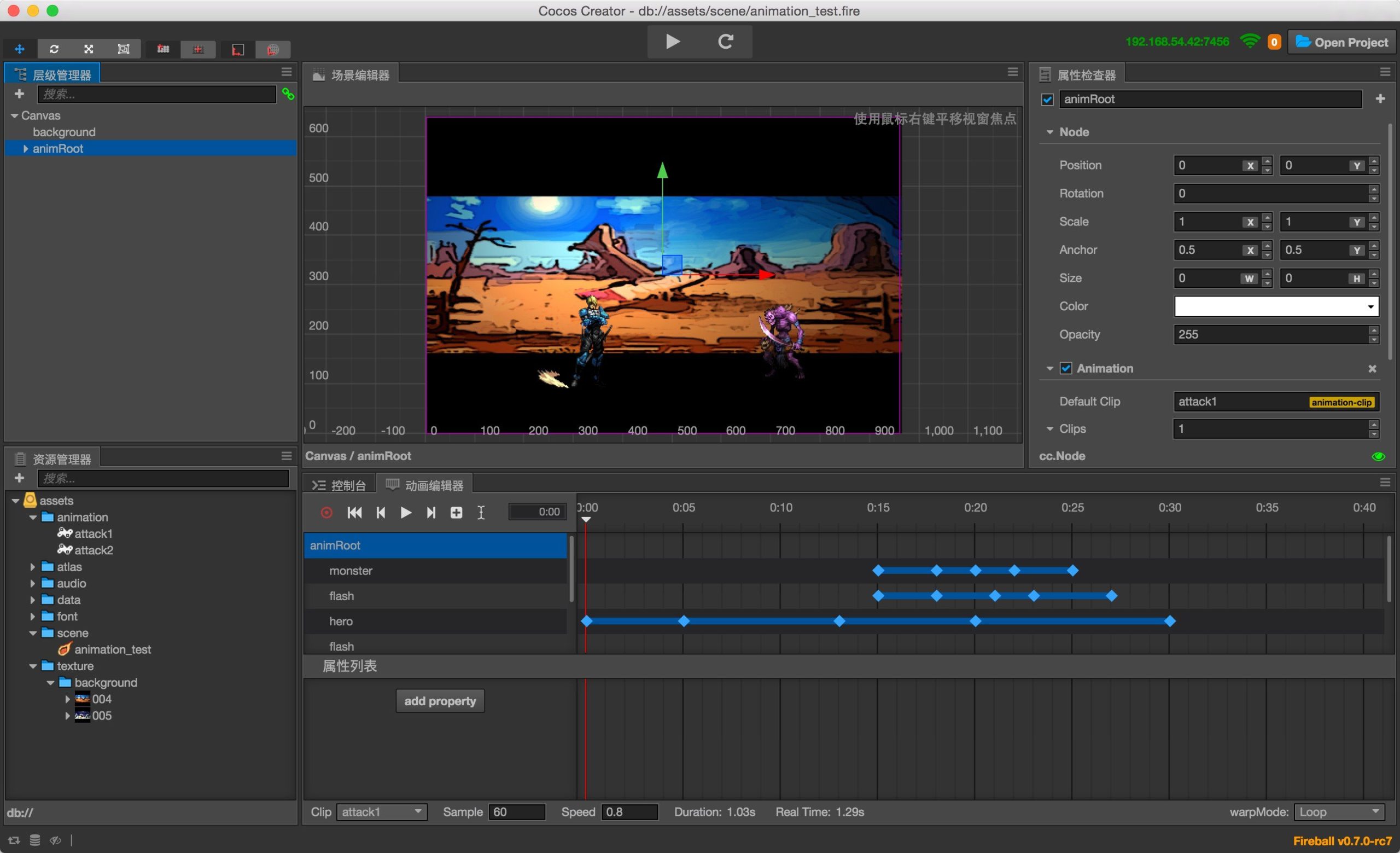1400x853 pixels.
Task: Click the wifi connection status icon
Action: pos(1250,42)
